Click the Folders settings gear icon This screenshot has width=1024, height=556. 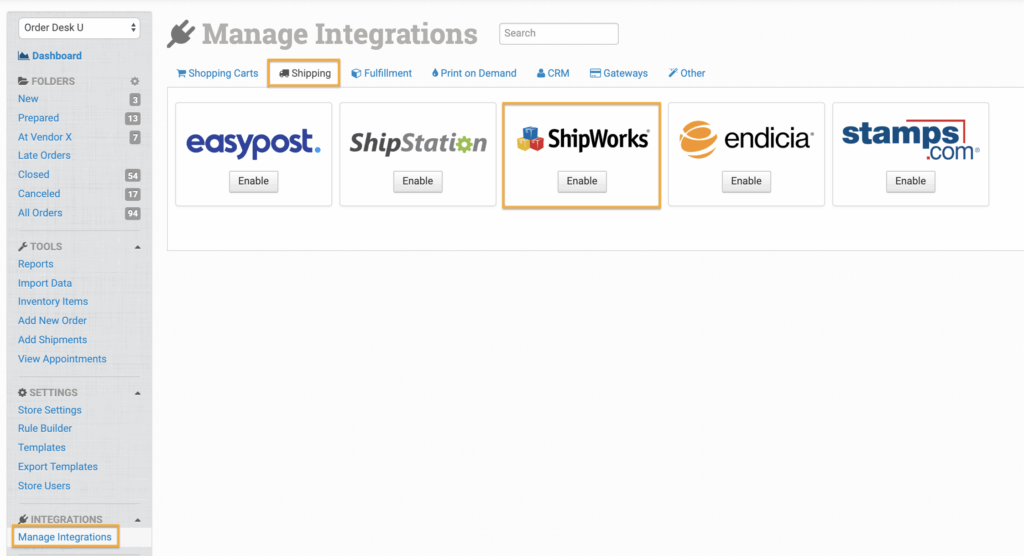tap(135, 81)
